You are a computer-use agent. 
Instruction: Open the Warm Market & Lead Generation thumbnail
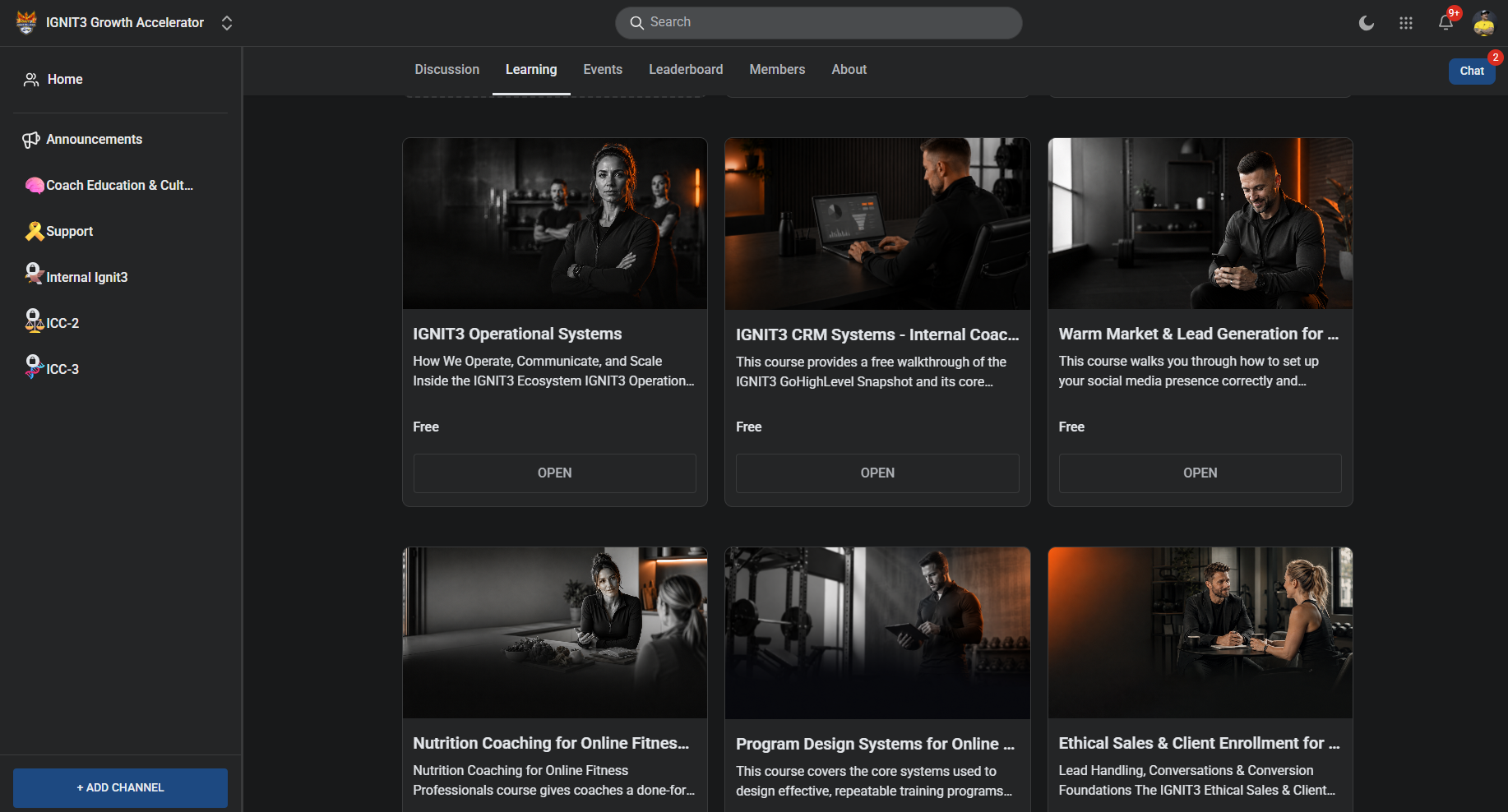click(x=1200, y=224)
